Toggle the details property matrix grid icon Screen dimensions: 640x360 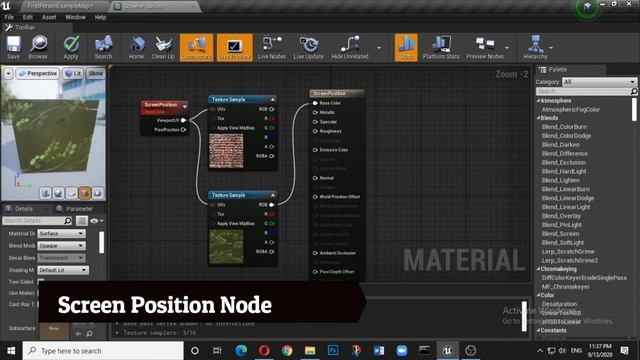click(x=82, y=221)
